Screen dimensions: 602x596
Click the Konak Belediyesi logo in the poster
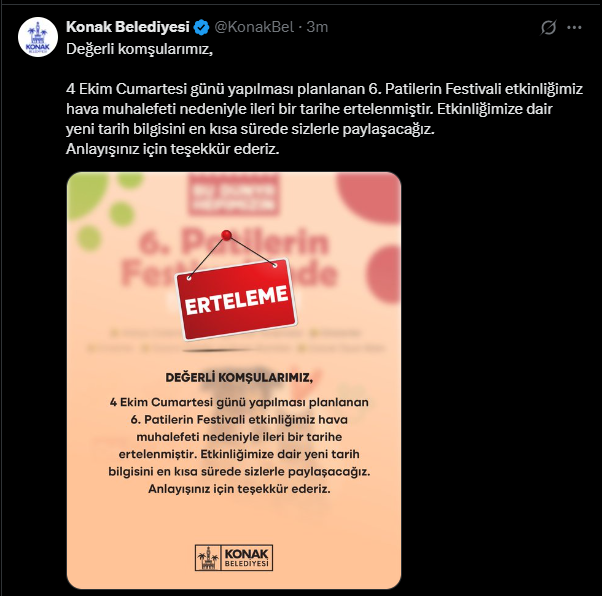tap(234, 558)
